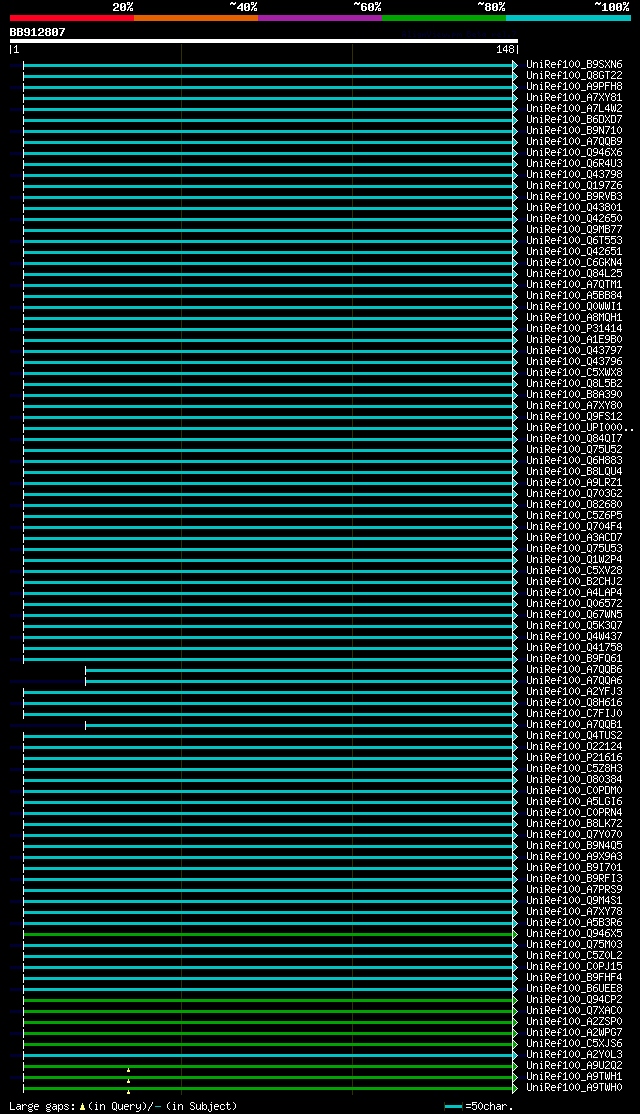The height and width of the screenshot is (1114, 640).
Task: Select label UniRef100_Q84L25
Action: (574, 274)
